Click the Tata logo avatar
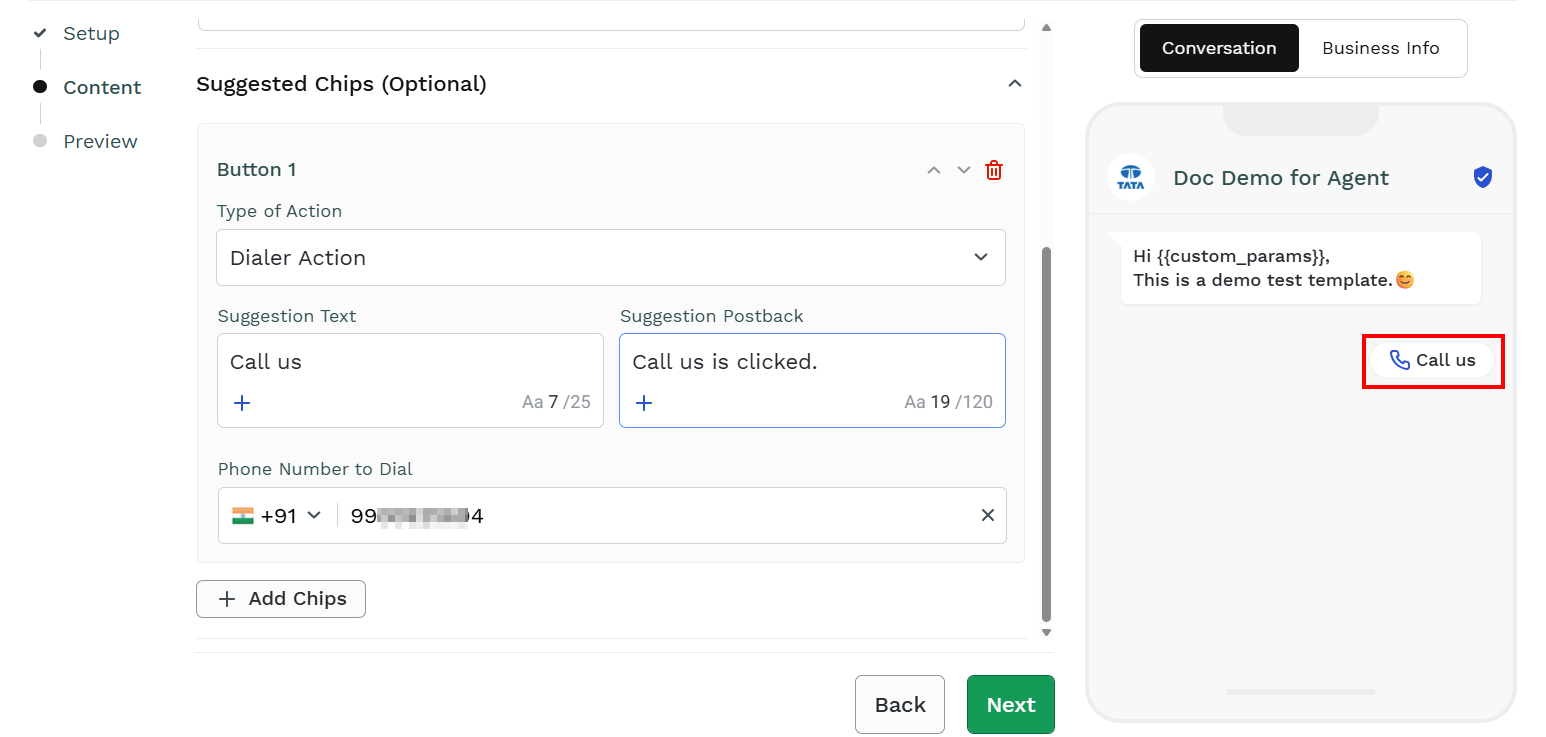This screenshot has height=737, width=1546. point(1131,177)
